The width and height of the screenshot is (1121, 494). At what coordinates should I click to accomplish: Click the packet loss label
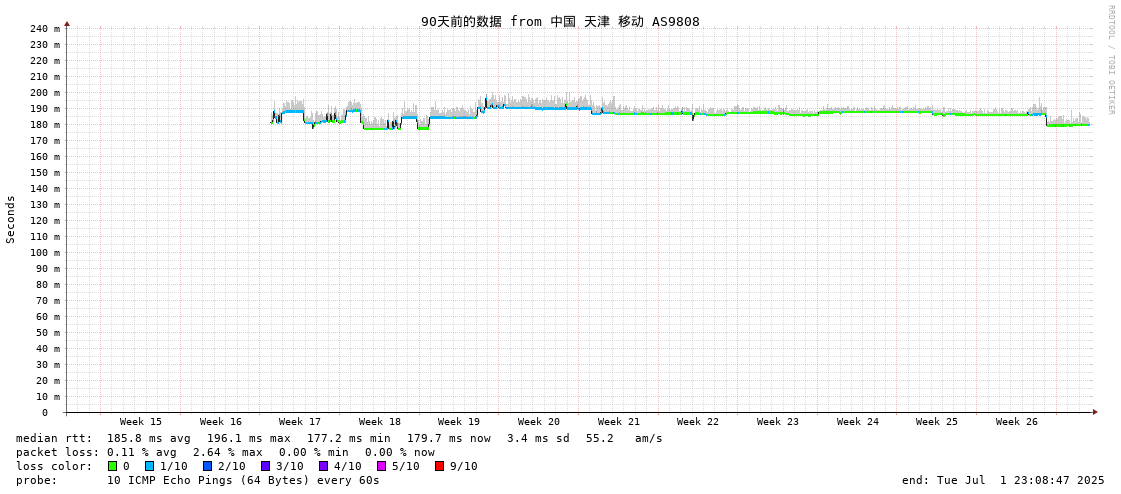(57, 453)
